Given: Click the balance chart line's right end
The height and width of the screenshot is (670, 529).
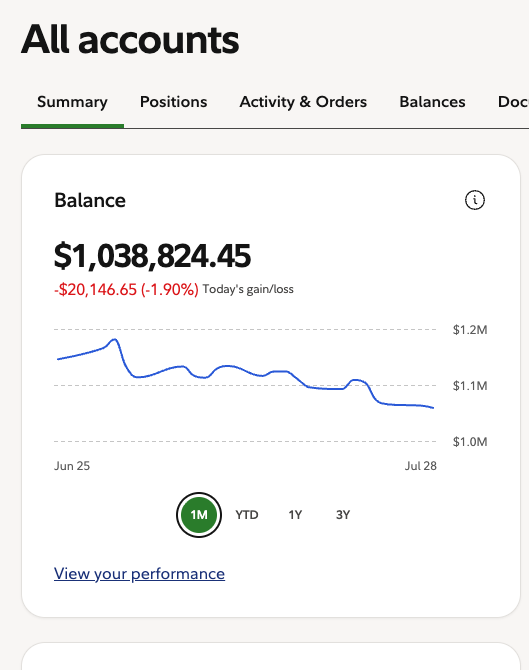Looking at the screenshot, I should click(433, 408).
